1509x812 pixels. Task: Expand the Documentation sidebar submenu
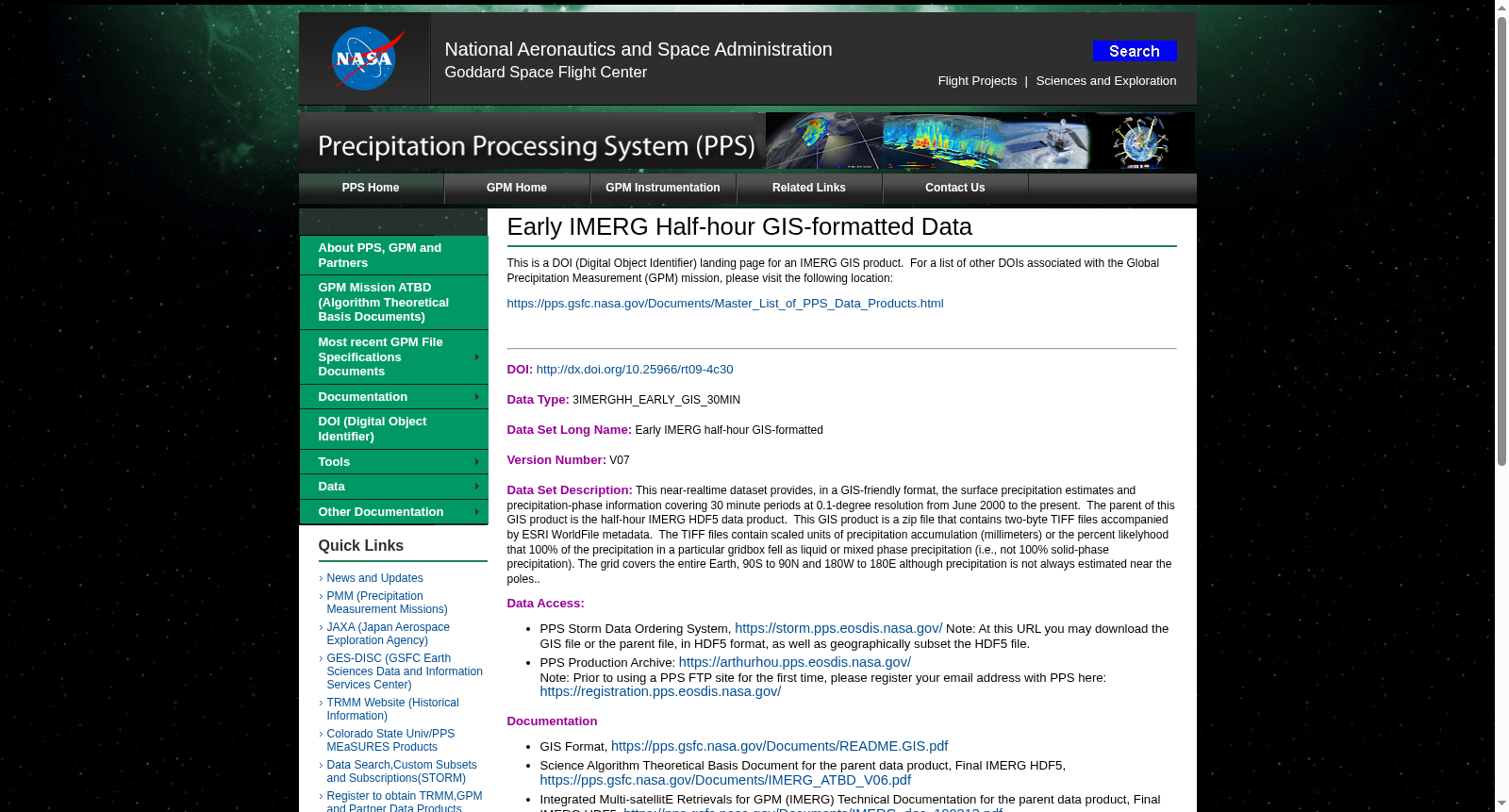pyautogui.click(x=393, y=397)
